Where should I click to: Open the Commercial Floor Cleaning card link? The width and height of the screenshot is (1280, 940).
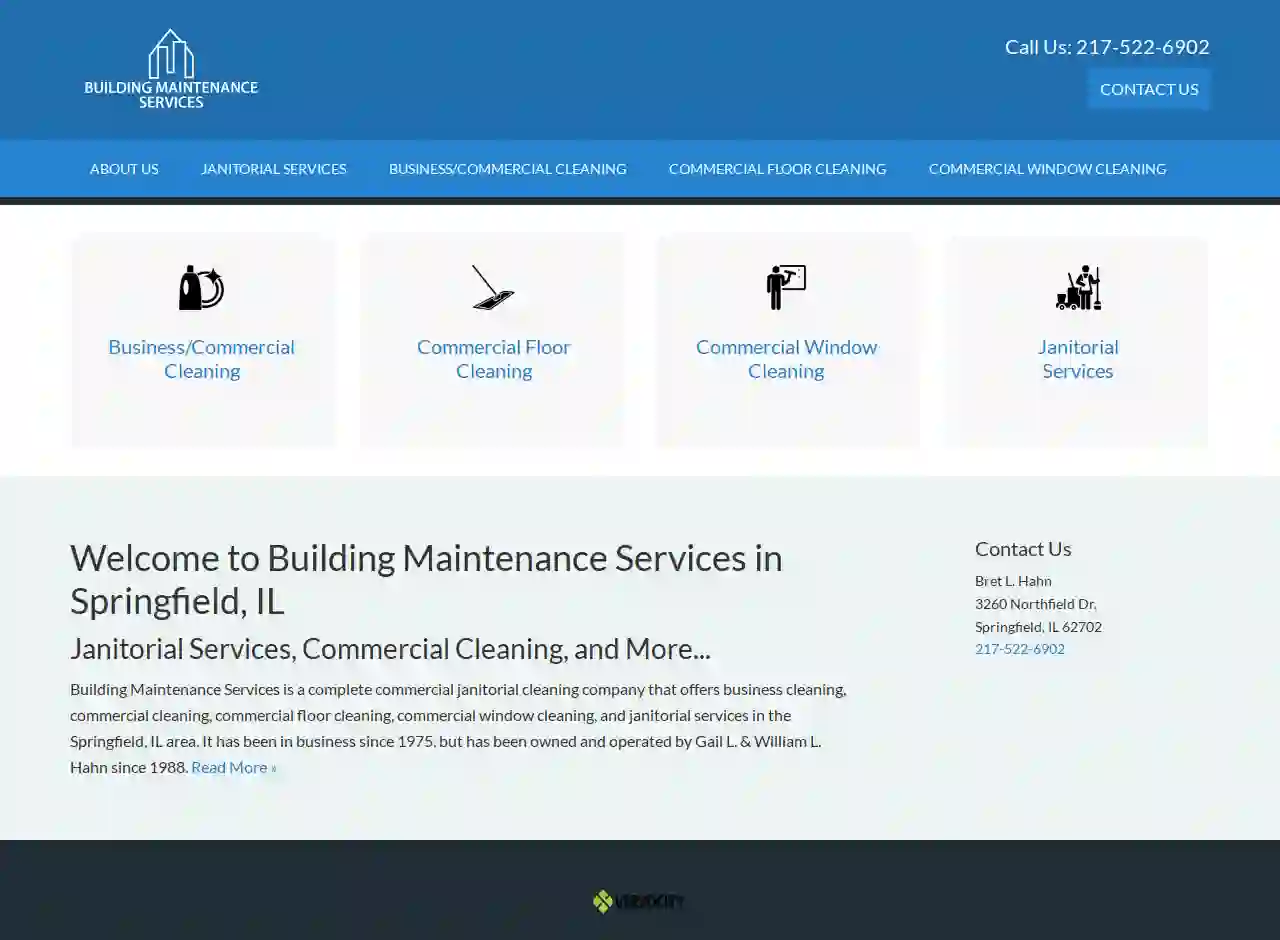click(x=494, y=359)
